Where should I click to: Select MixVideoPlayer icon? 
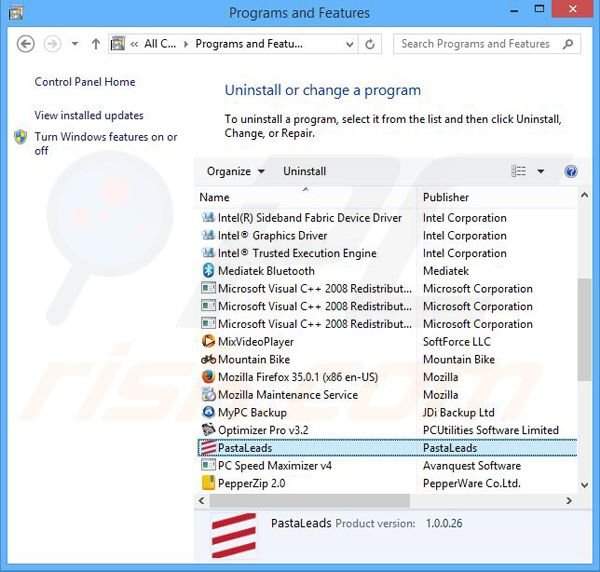(x=208, y=341)
